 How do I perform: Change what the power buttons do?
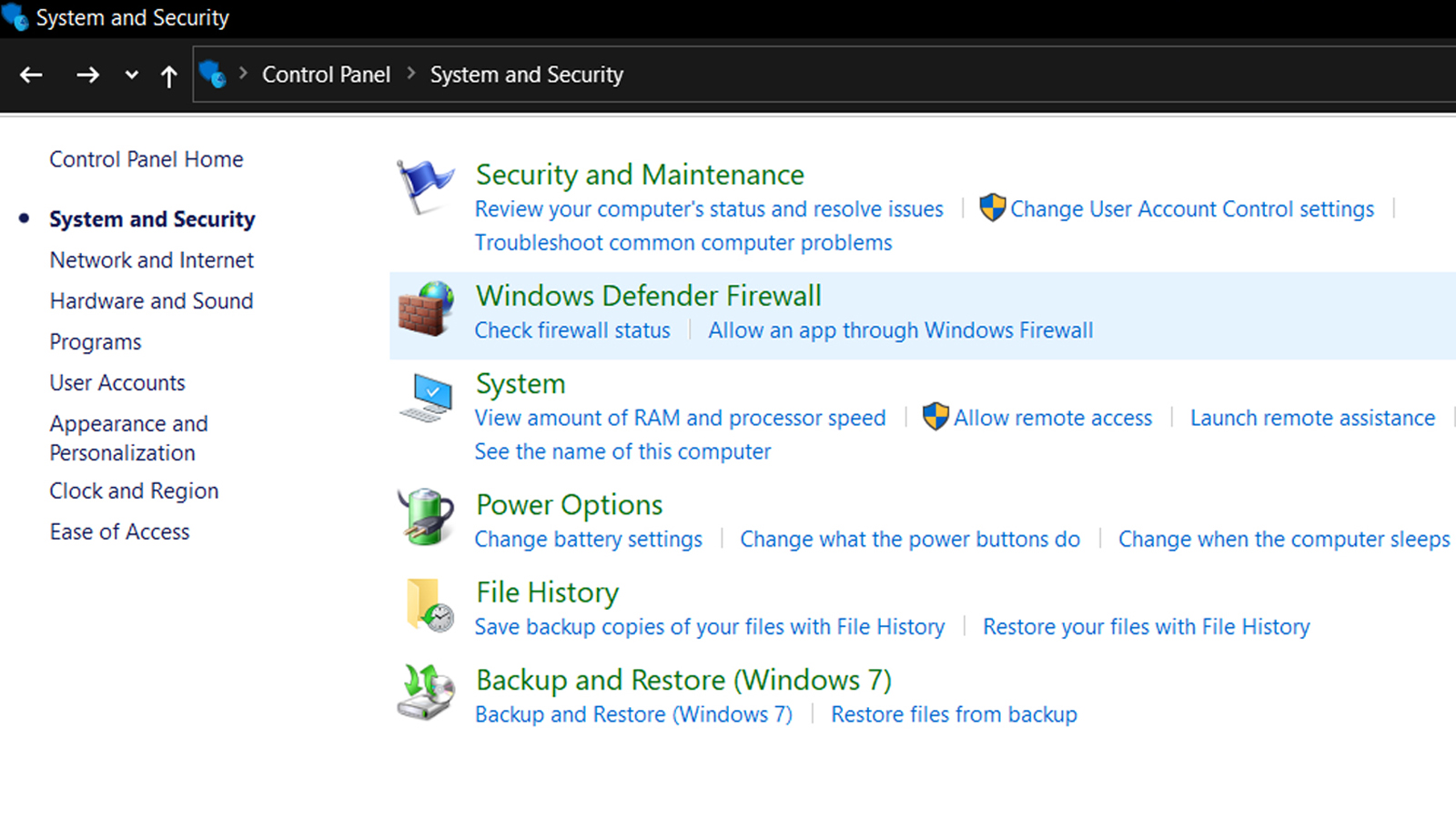point(910,540)
